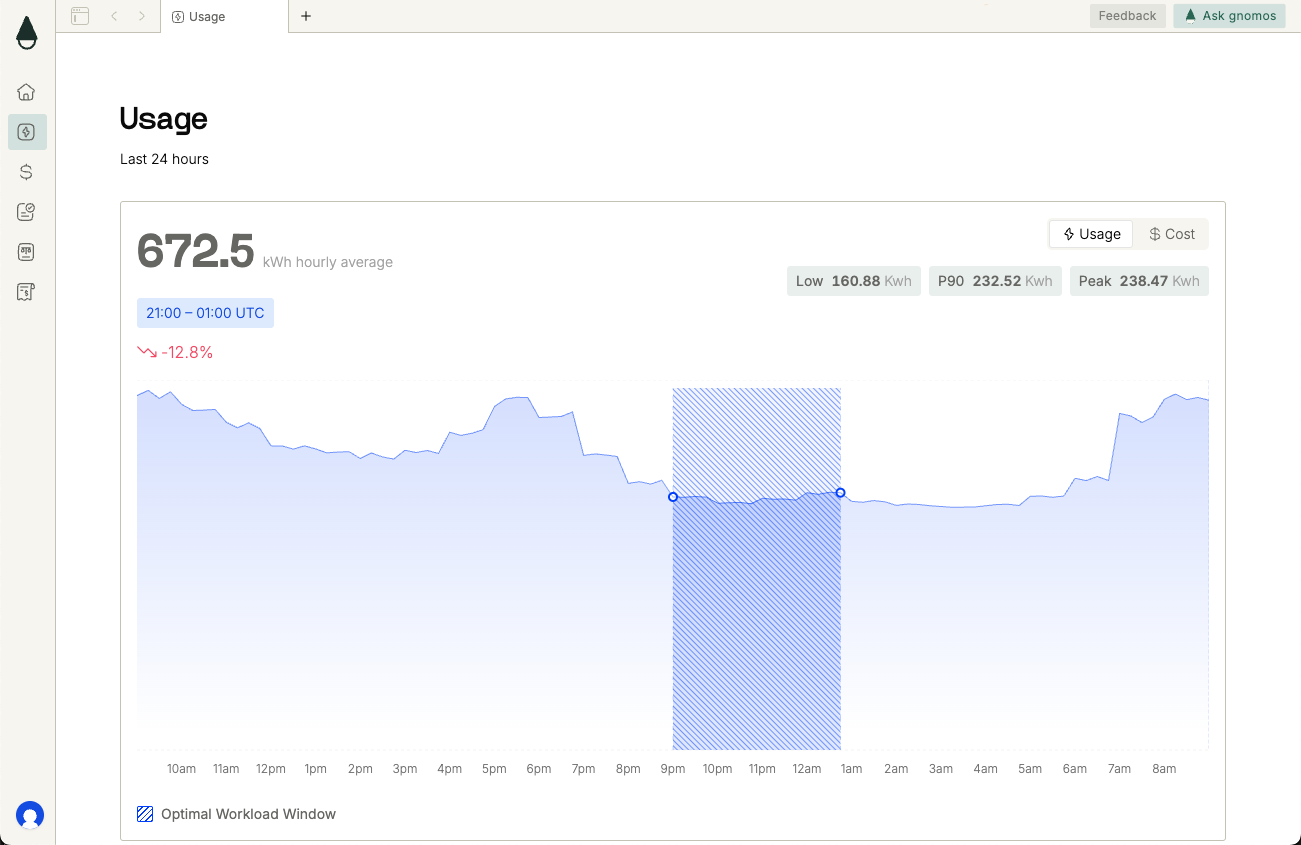Select the Home icon in the sidebar
Viewport: 1301px width, 845px height.
(x=26, y=91)
